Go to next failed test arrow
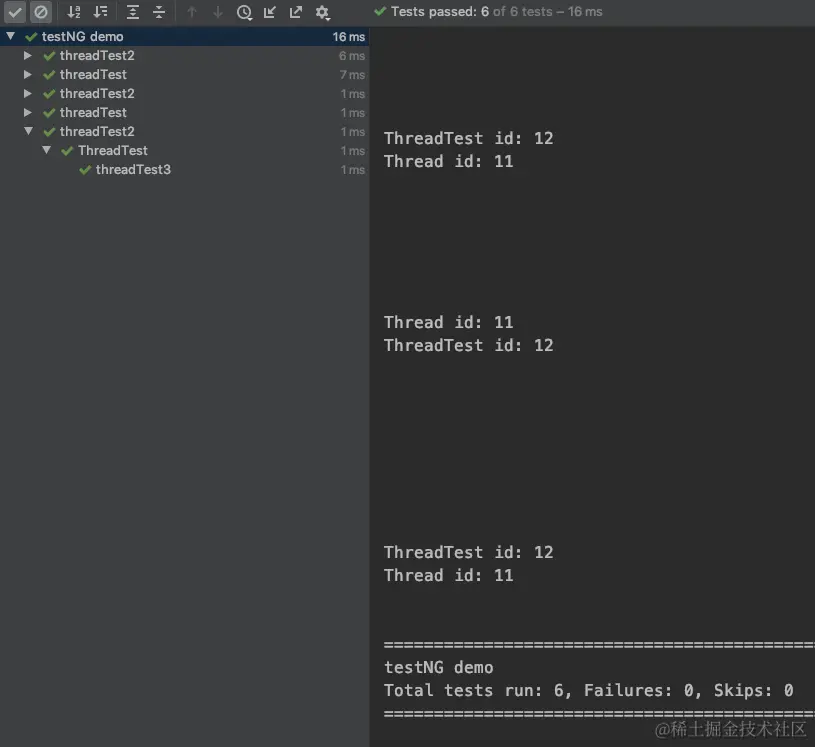The width and height of the screenshot is (815, 747). pyautogui.click(x=218, y=12)
